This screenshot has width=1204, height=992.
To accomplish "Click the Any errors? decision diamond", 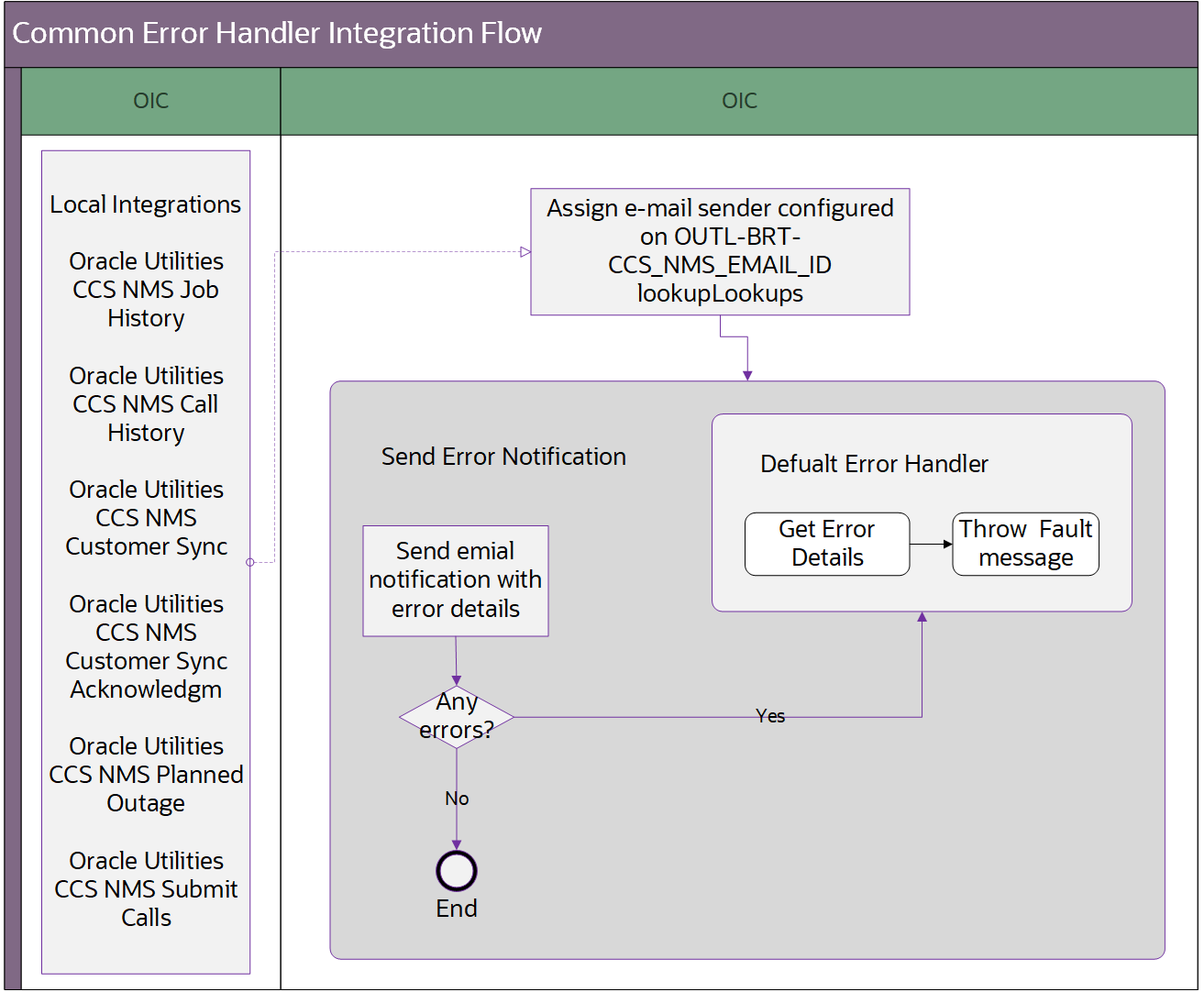I will [456, 716].
